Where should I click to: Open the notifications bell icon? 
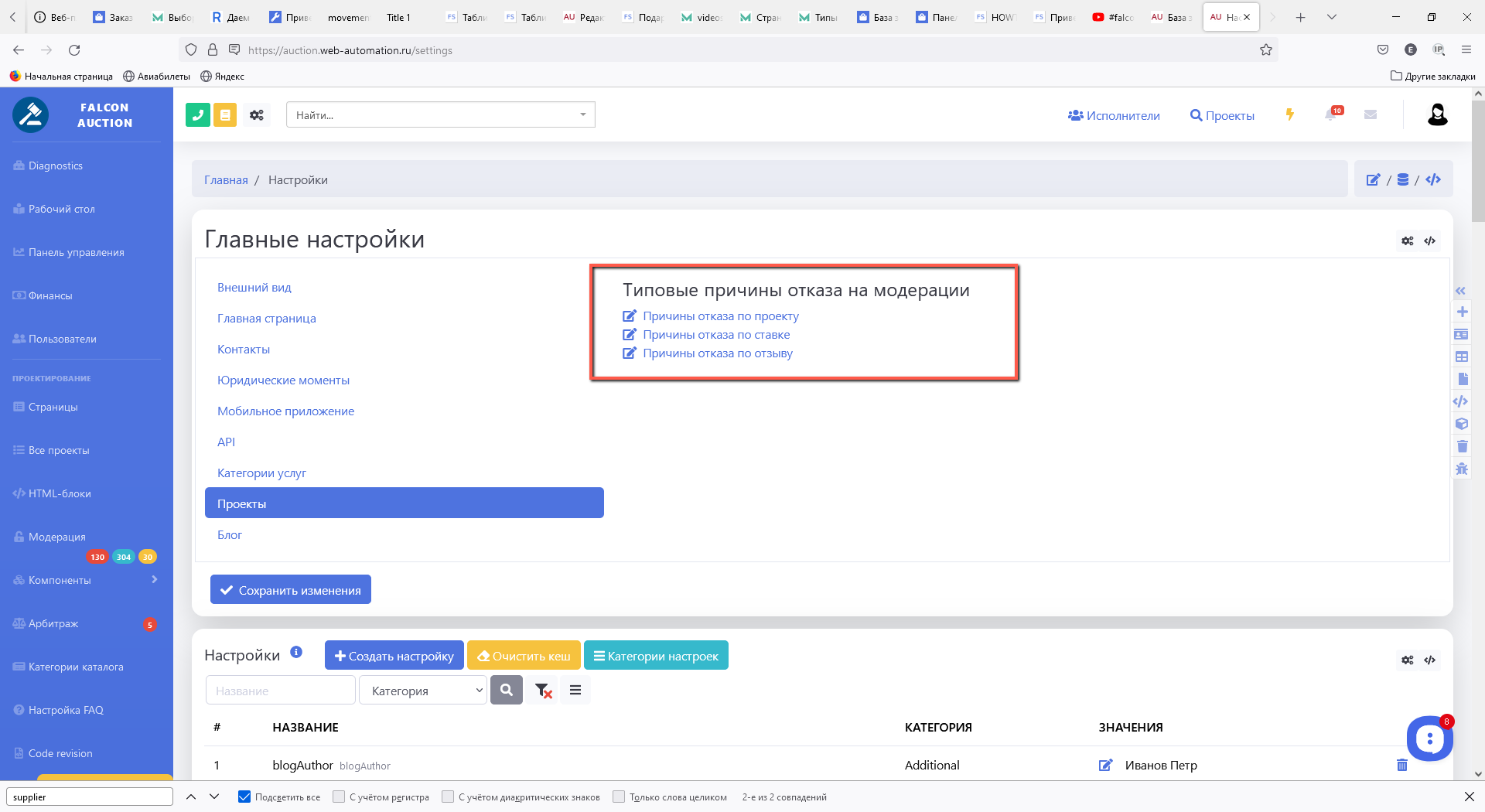[x=1331, y=114]
